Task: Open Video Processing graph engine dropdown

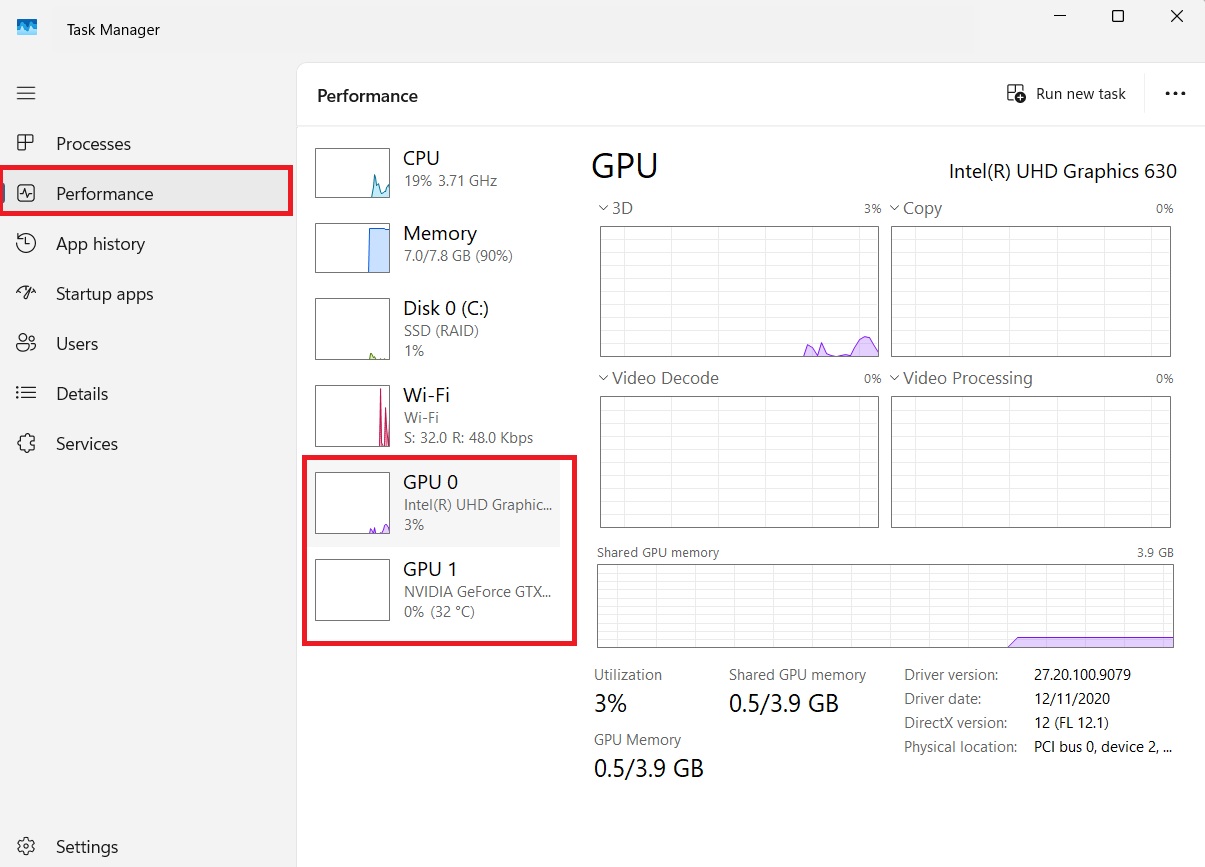Action: pos(895,379)
